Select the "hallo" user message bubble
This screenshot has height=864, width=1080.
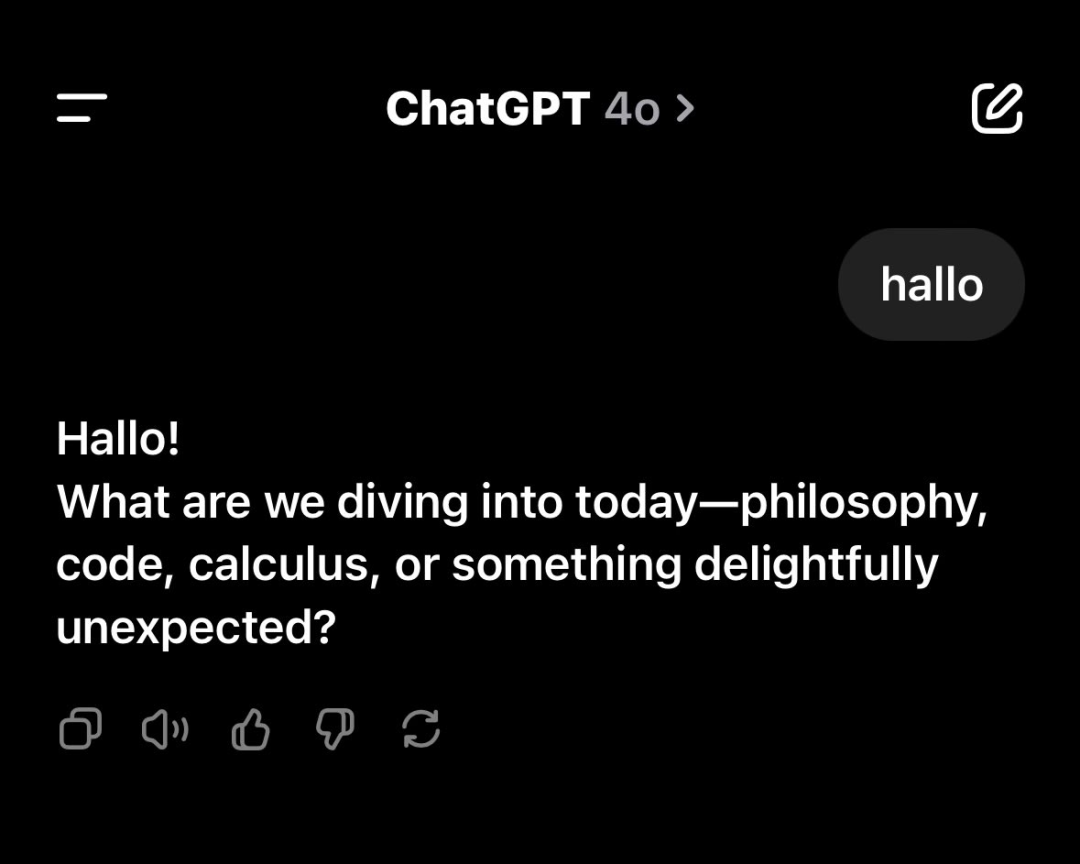pos(931,285)
